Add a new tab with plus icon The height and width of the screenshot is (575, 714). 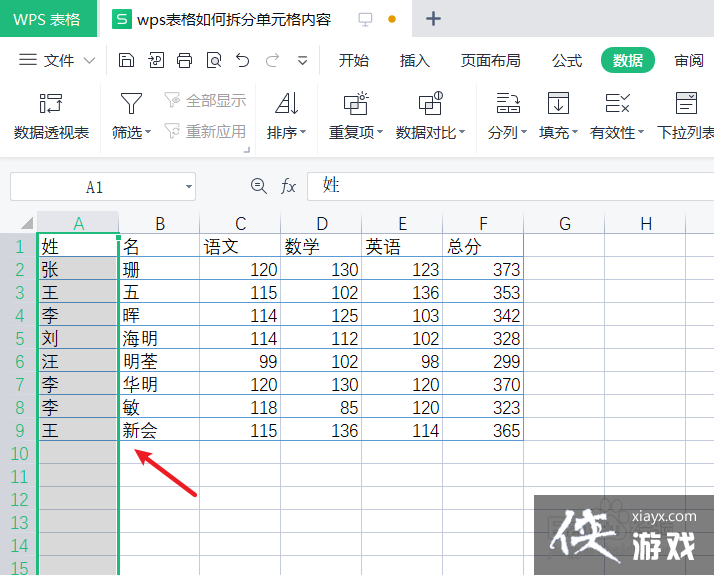pos(433,19)
